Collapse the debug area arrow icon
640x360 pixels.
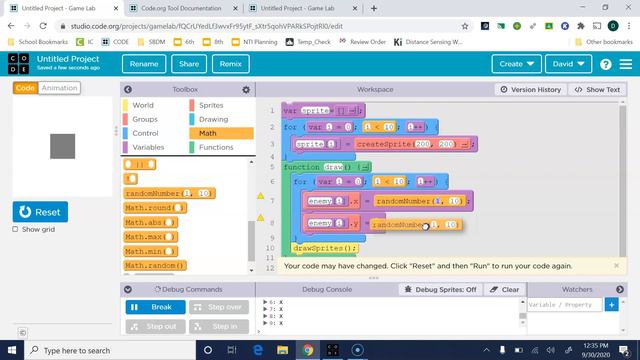pyautogui.click(x=128, y=289)
